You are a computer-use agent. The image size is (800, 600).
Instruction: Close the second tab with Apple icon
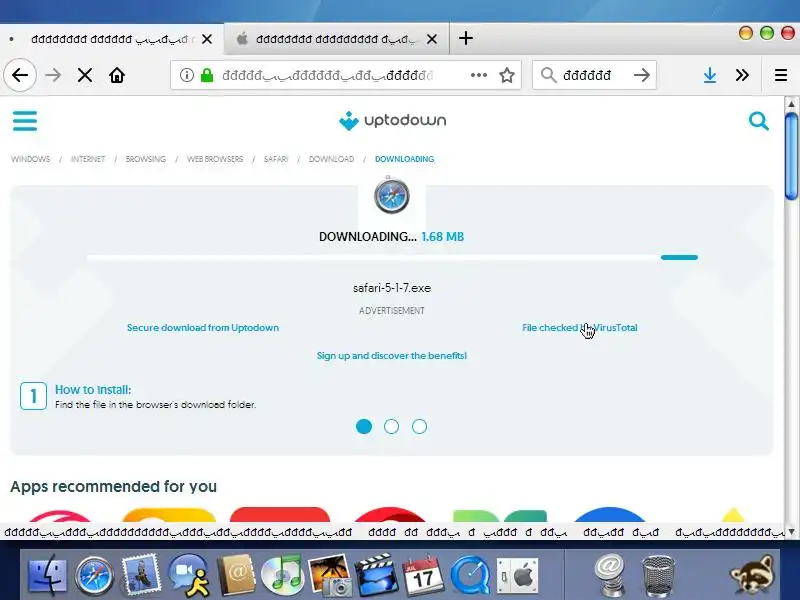(x=432, y=39)
